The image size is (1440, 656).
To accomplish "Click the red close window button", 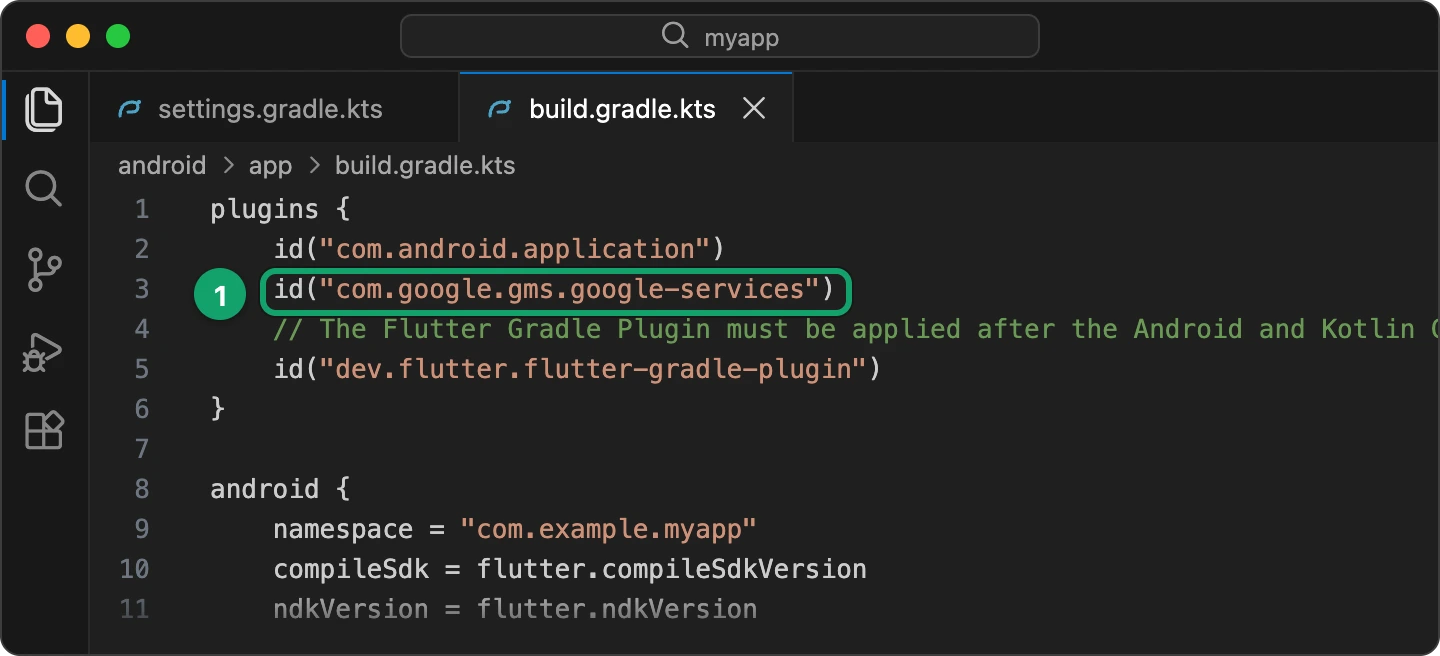I will pyautogui.click(x=38, y=37).
